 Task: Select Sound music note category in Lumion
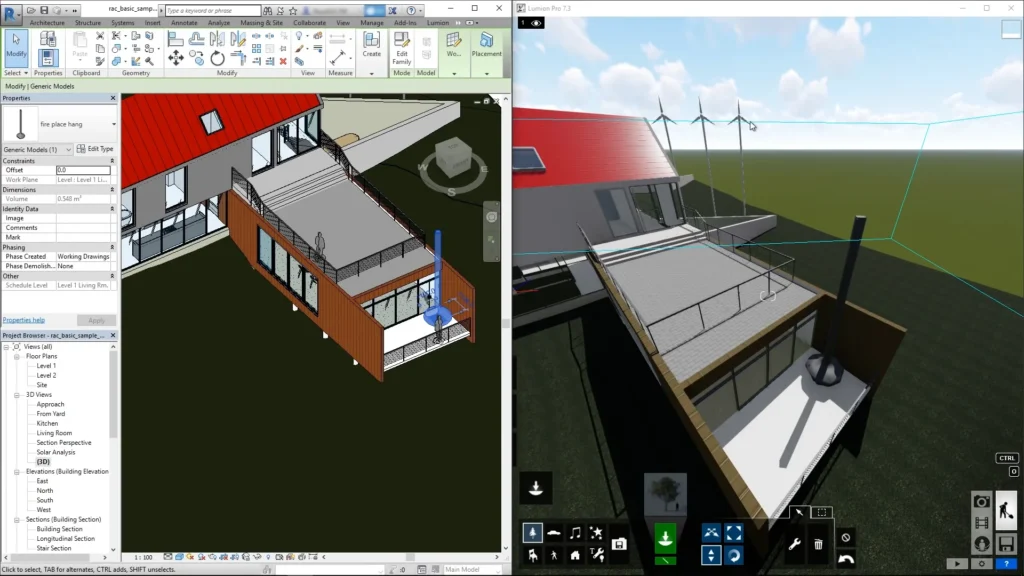point(575,533)
